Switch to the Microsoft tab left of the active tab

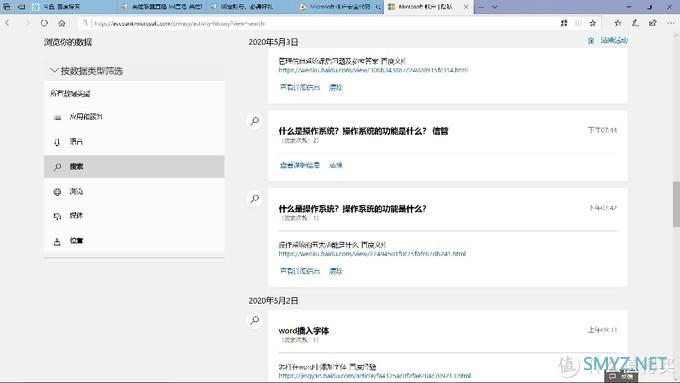(340, 7)
